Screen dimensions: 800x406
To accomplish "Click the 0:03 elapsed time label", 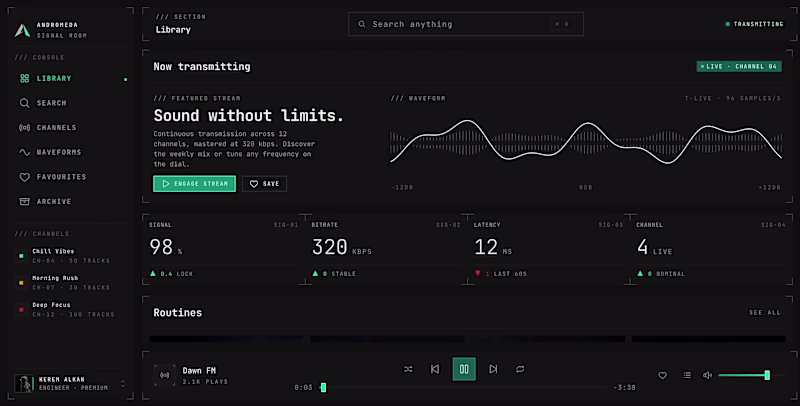I will tap(303, 388).
